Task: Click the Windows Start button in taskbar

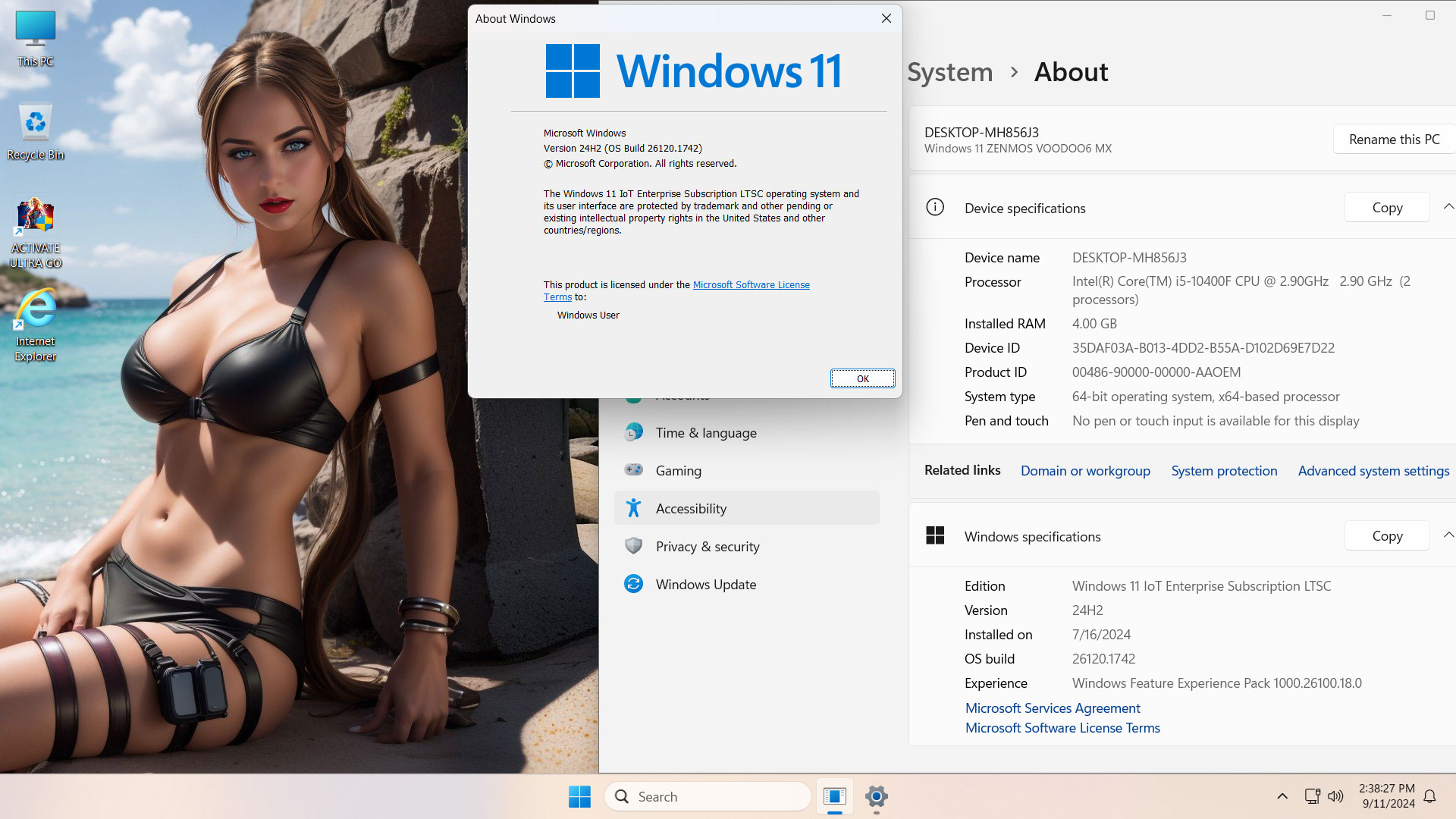Action: coord(579,796)
